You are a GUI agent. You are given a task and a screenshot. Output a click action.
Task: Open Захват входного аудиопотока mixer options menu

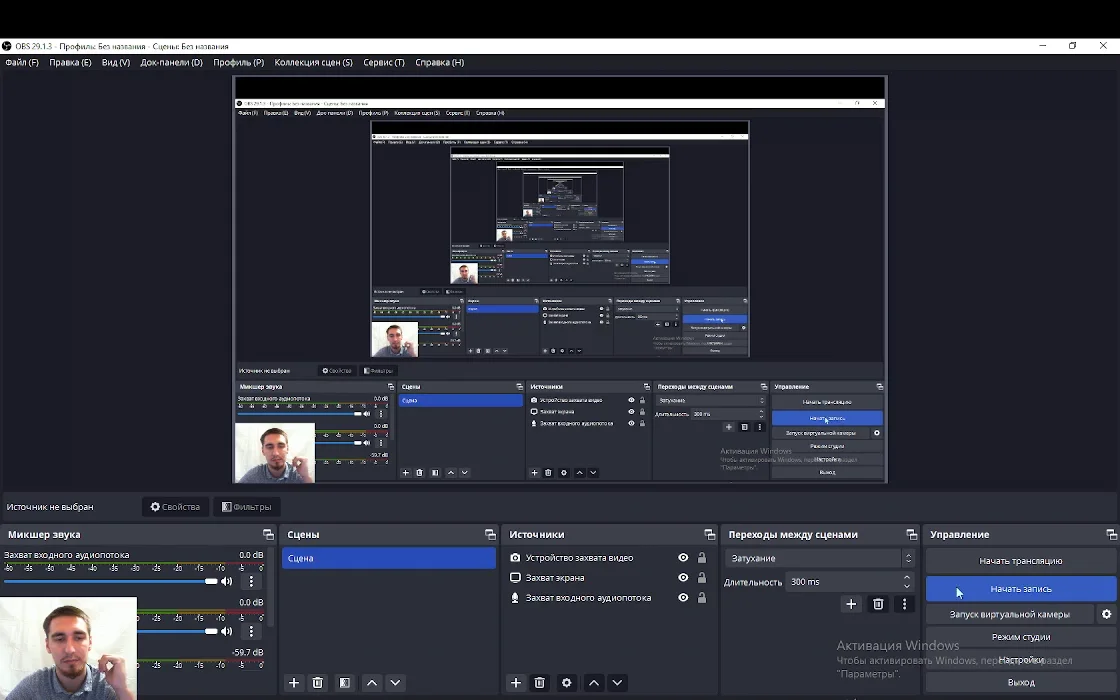pos(251,581)
